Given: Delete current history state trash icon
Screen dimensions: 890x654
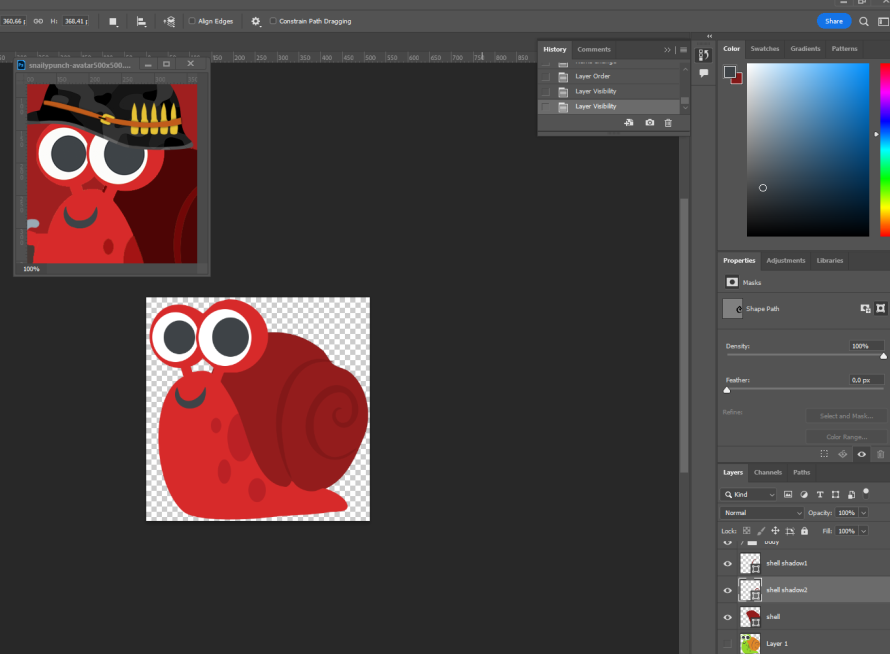Looking at the screenshot, I should tap(668, 123).
